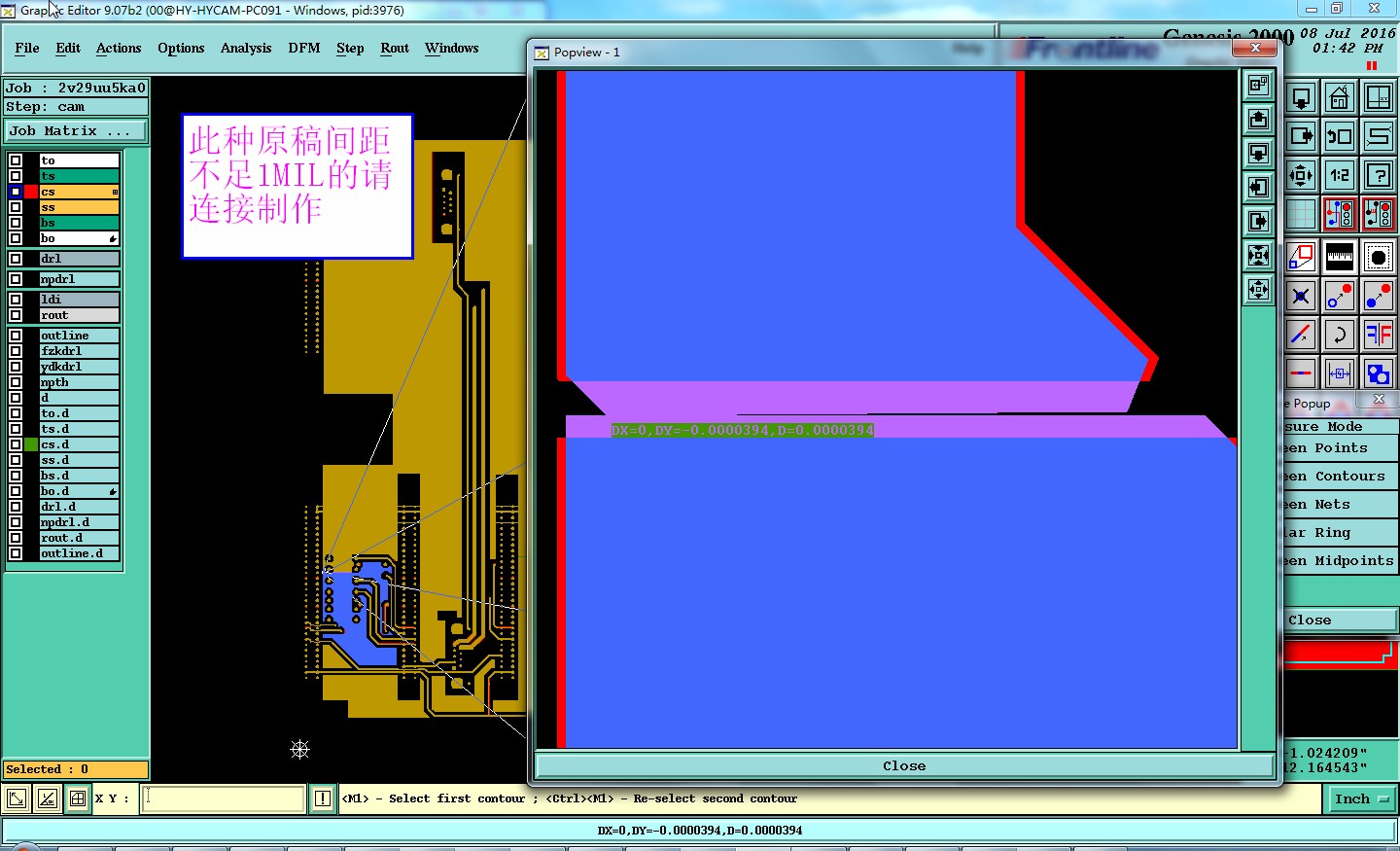The image size is (1400, 851).
Task: Open the Analysis menu
Action: [246, 48]
